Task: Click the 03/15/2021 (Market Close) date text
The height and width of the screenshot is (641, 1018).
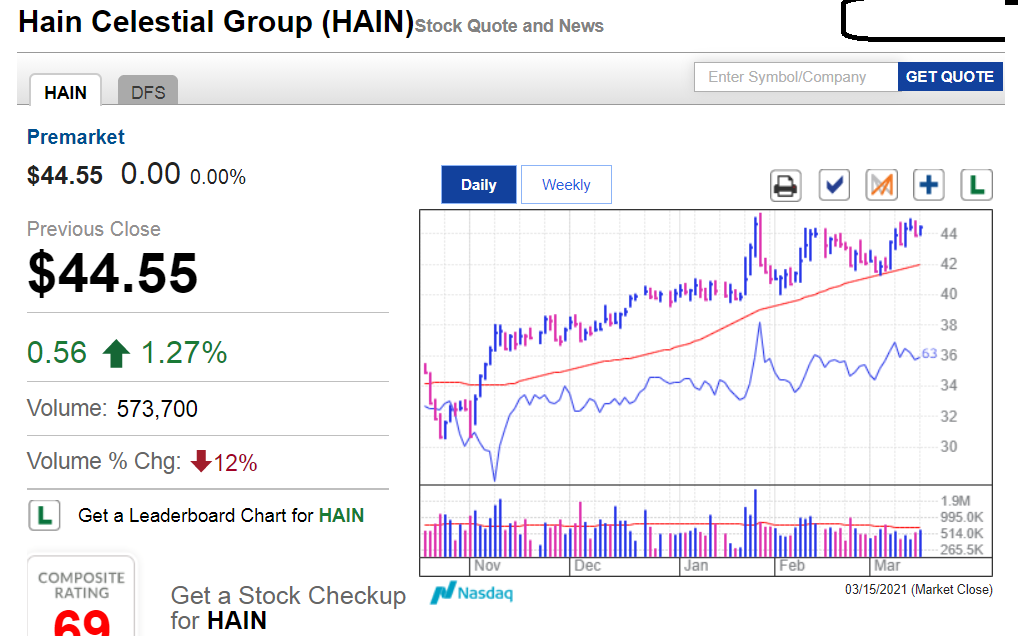Action: 919,590
